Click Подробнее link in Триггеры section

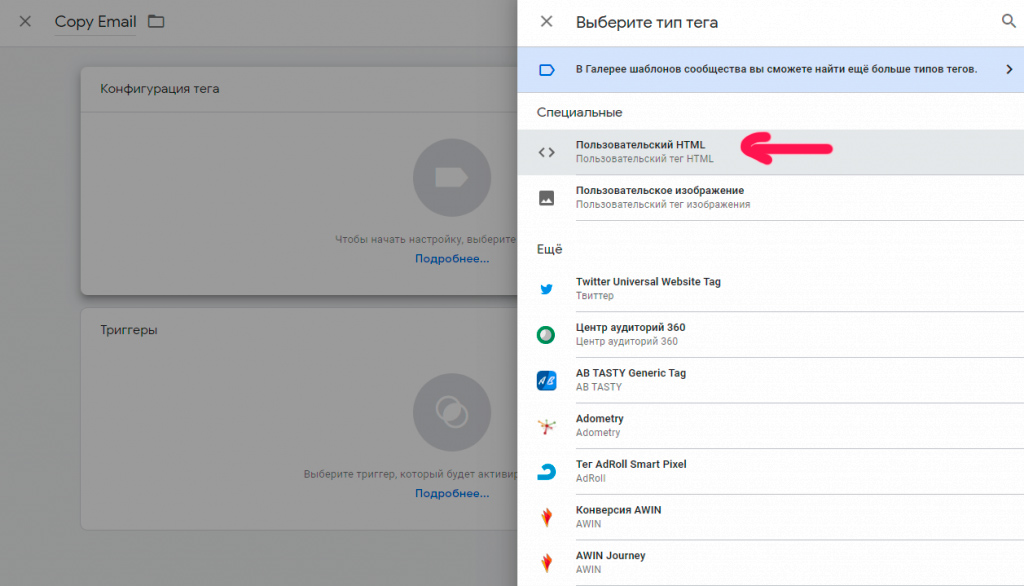click(452, 494)
